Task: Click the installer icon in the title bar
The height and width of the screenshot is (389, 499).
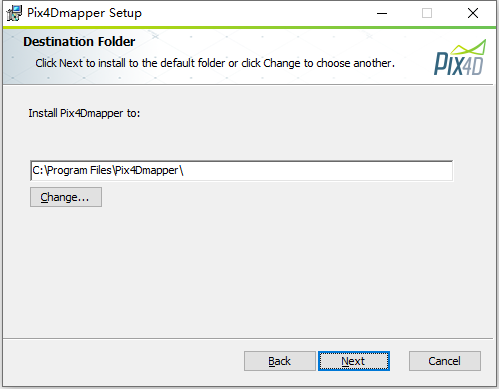Action: click(x=14, y=13)
